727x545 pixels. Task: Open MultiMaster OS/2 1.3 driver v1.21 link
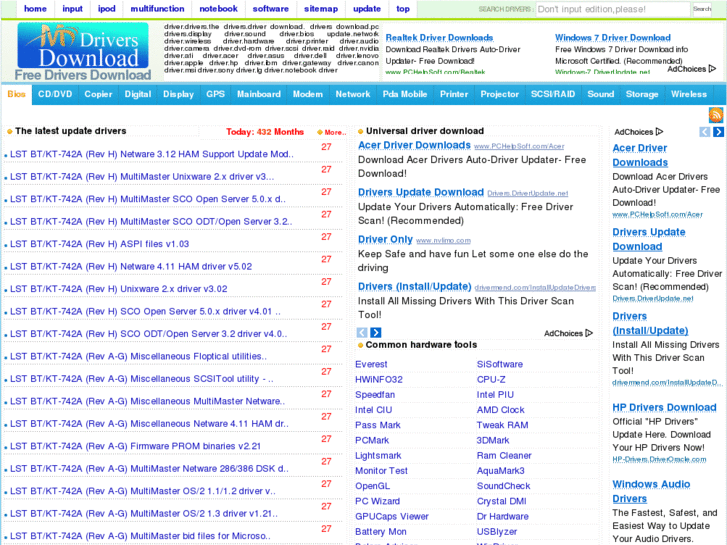click(x=144, y=513)
